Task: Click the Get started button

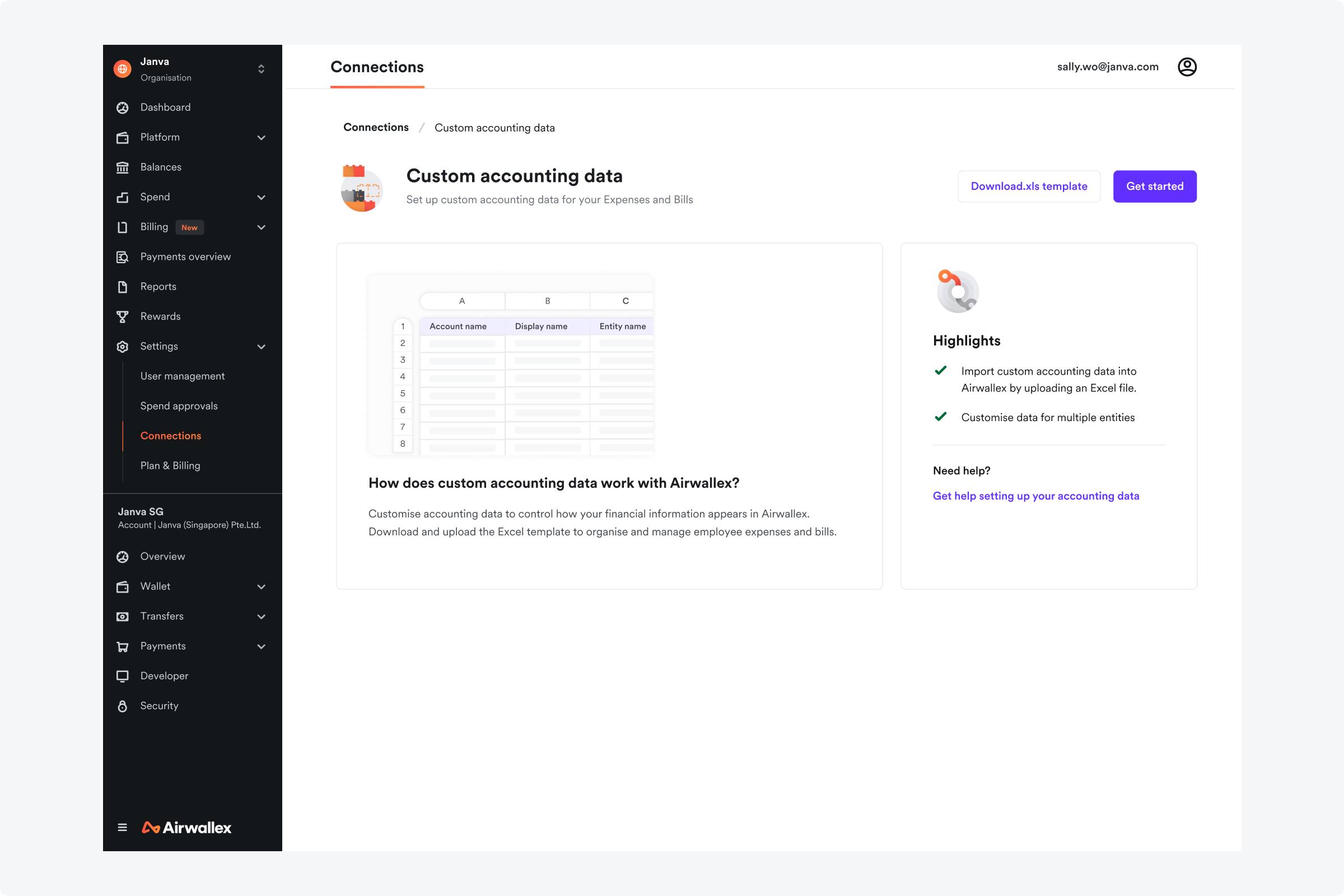Action: pos(1154,186)
